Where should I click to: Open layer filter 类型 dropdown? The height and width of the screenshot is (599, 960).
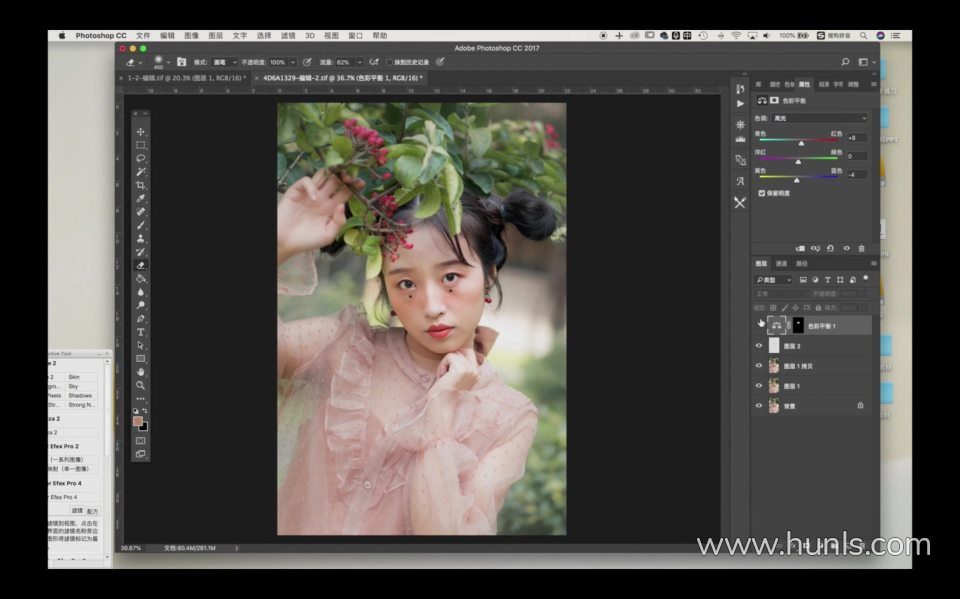click(x=774, y=280)
